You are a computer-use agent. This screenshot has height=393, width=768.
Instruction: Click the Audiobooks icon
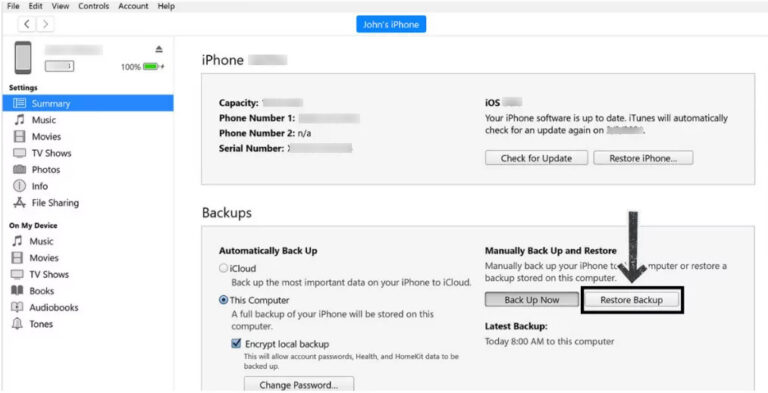17,307
